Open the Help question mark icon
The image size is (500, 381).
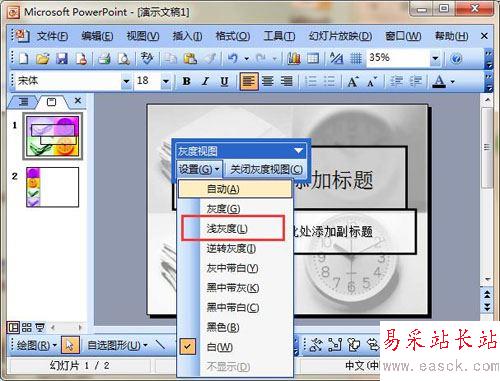(x=456, y=58)
